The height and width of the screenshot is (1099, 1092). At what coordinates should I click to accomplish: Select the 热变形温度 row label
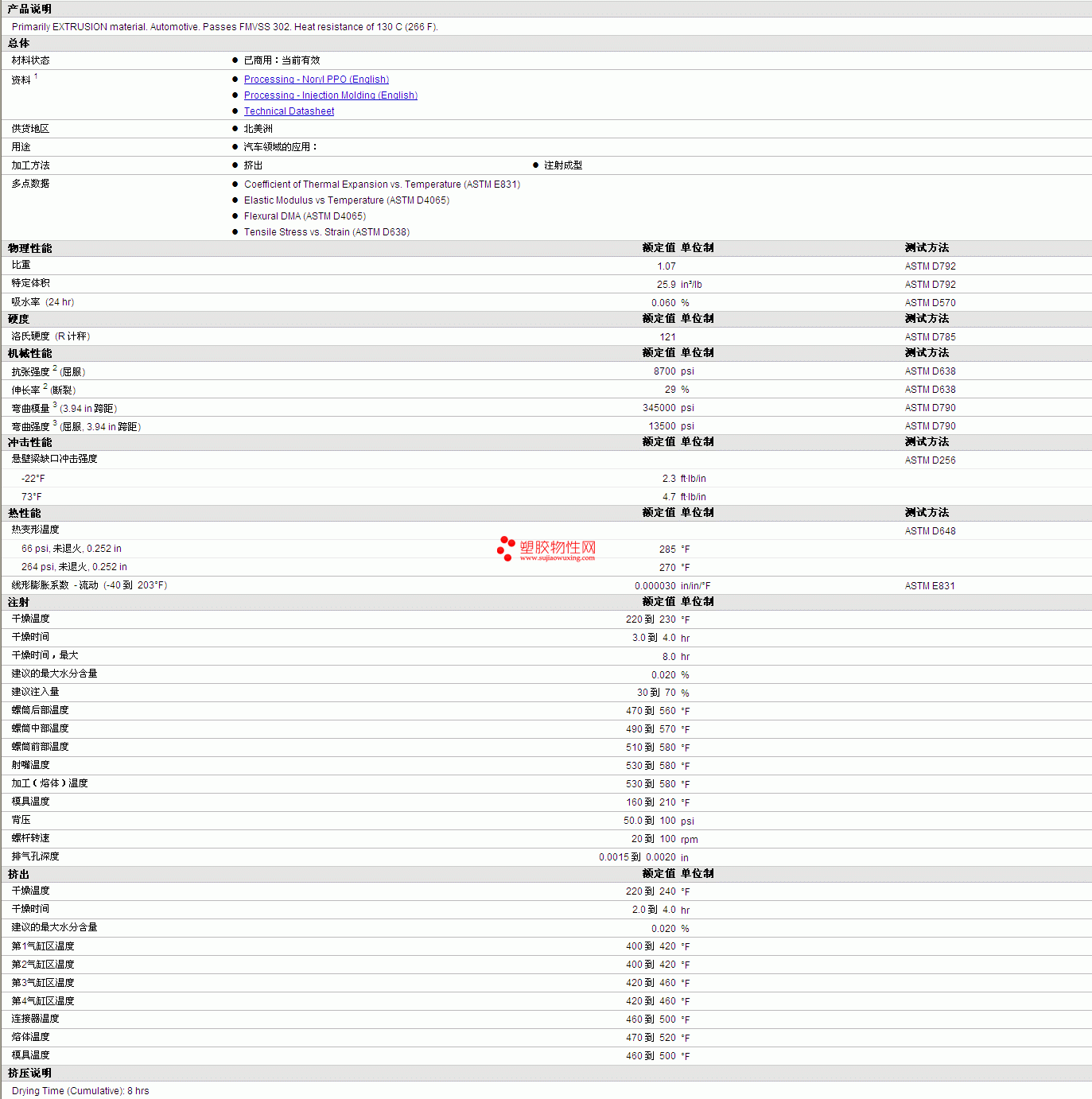36,530
